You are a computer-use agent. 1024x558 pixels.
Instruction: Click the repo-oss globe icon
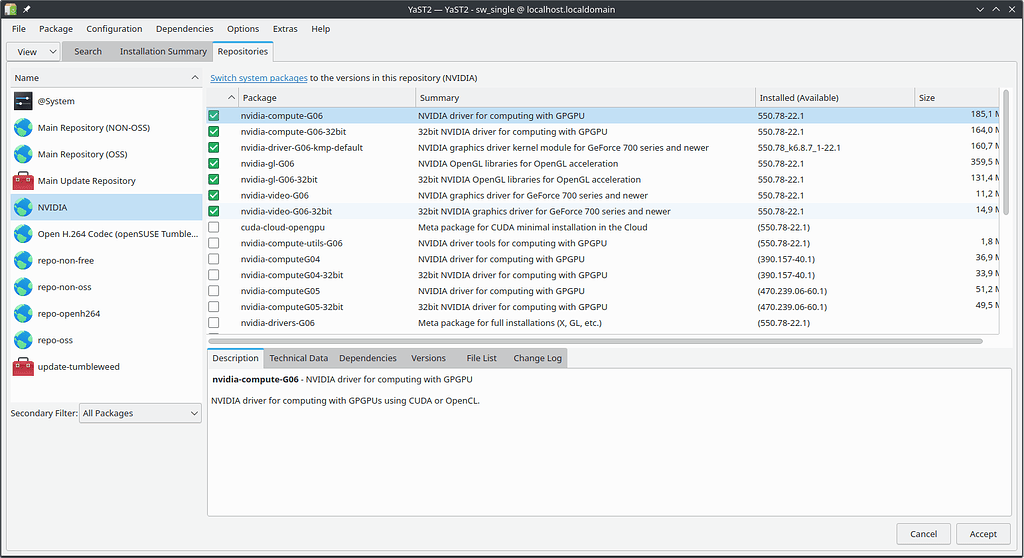pos(23,340)
